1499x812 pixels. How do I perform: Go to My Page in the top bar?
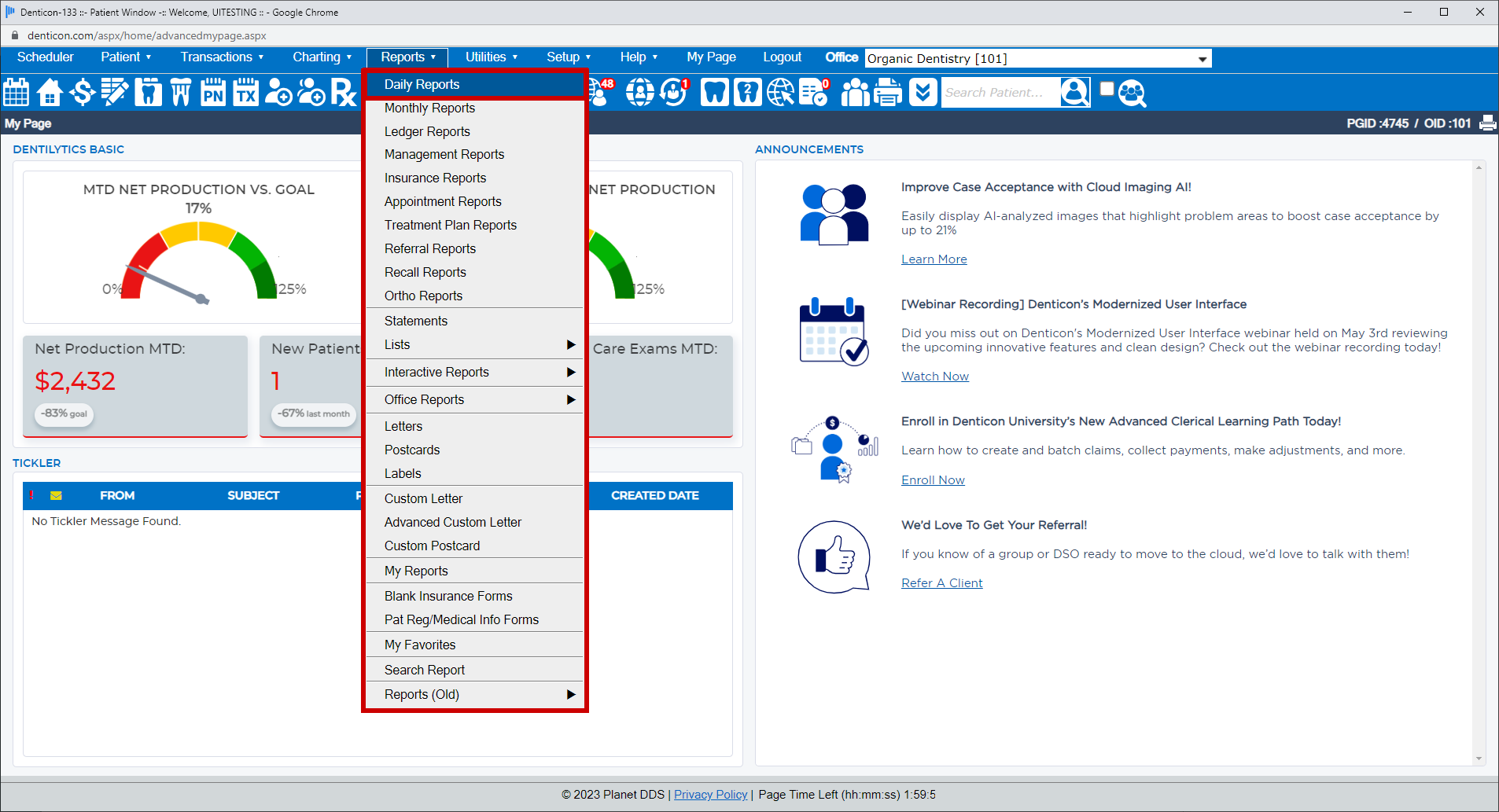tap(711, 57)
